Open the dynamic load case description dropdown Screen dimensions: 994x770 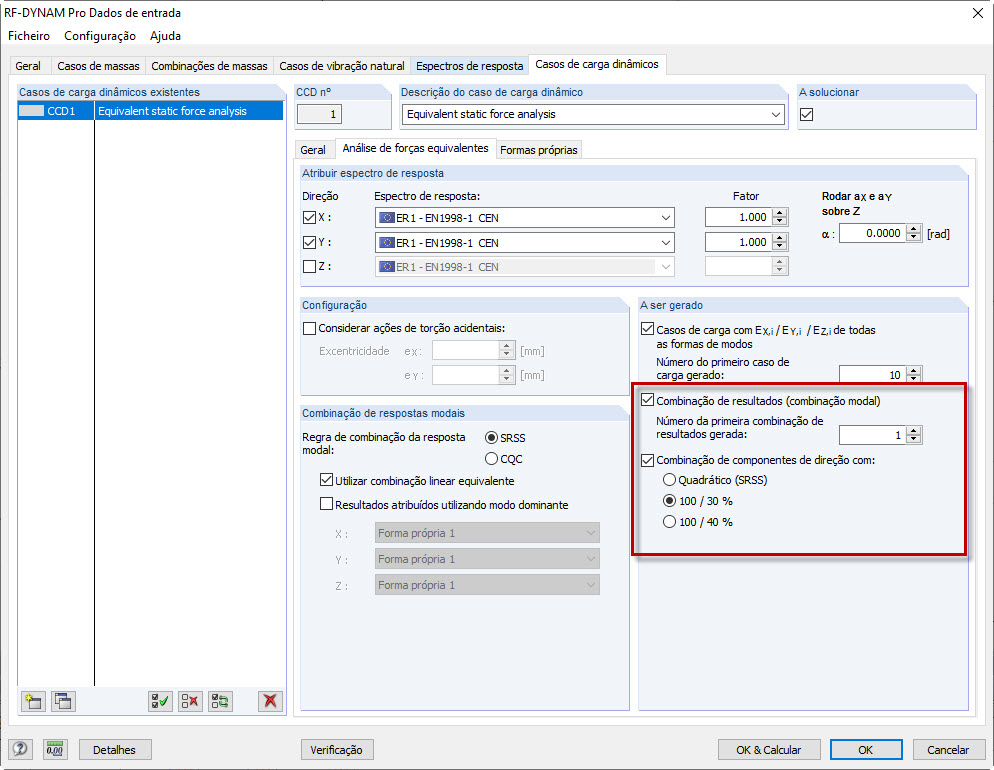pyautogui.click(x=775, y=112)
